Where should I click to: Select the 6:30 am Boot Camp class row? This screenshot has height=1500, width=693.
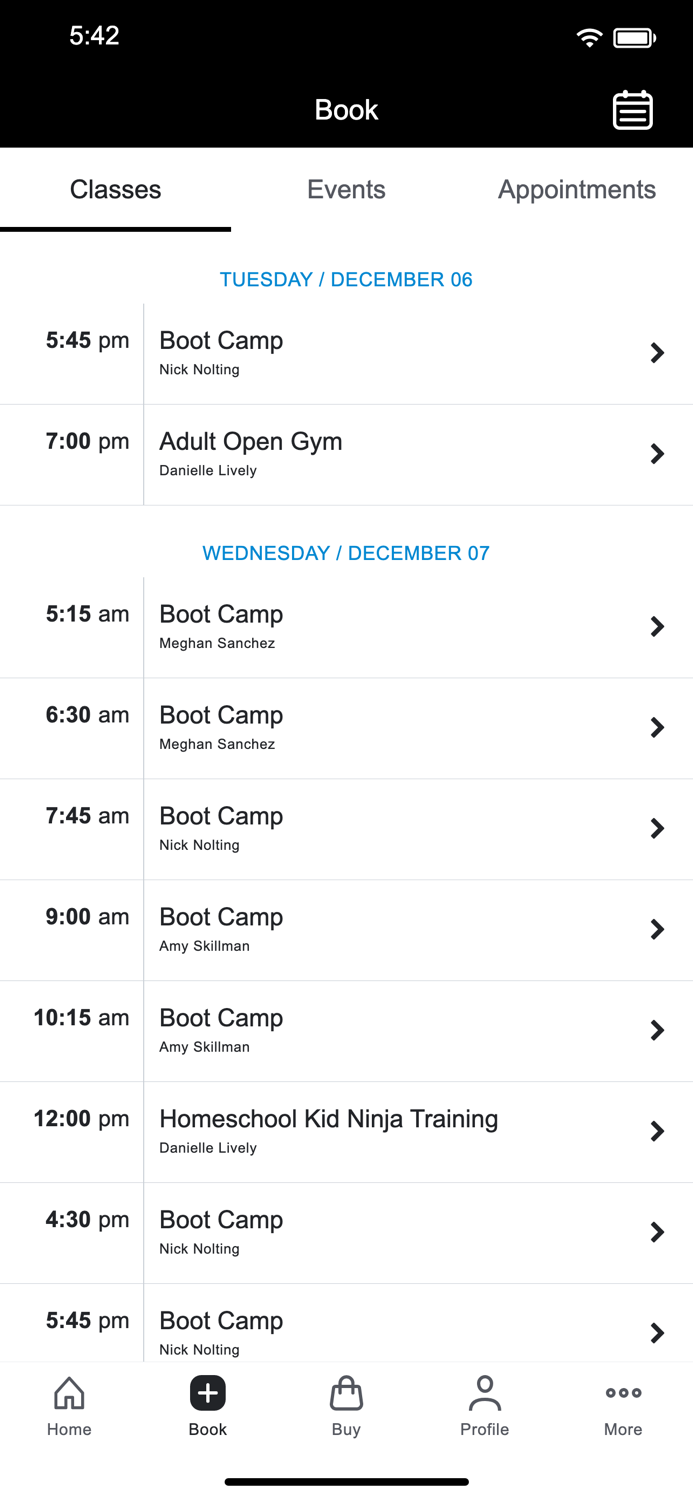(346, 727)
